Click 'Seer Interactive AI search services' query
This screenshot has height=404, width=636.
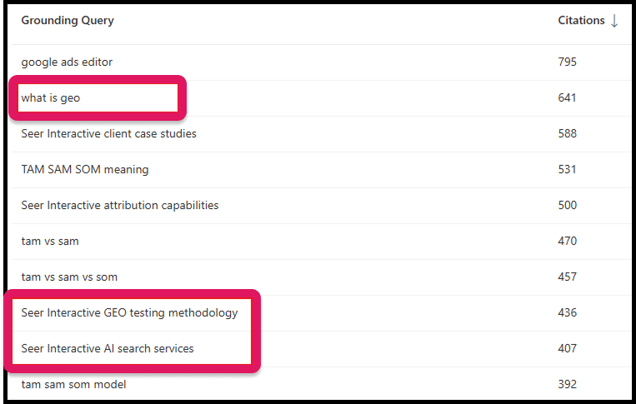coord(108,348)
